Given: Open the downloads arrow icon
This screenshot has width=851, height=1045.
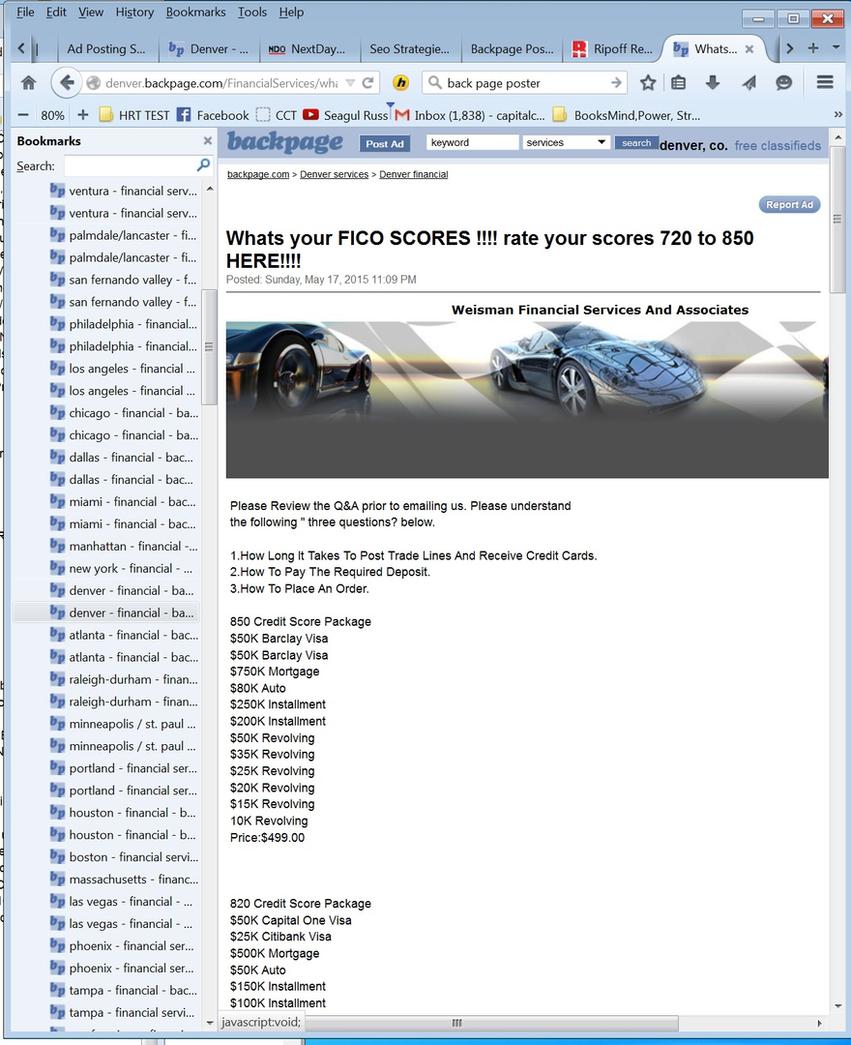Looking at the screenshot, I should pyautogui.click(x=712, y=83).
